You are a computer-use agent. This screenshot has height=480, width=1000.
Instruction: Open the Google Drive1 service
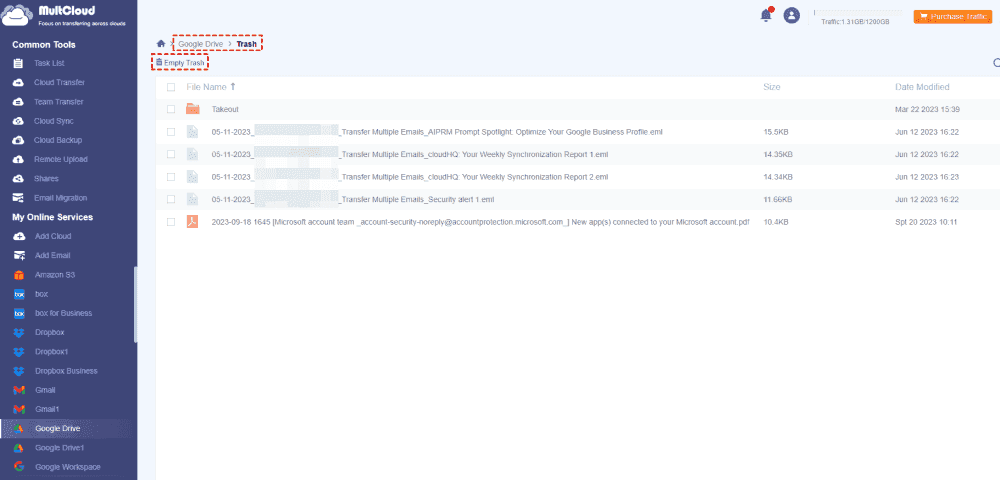point(59,447)
